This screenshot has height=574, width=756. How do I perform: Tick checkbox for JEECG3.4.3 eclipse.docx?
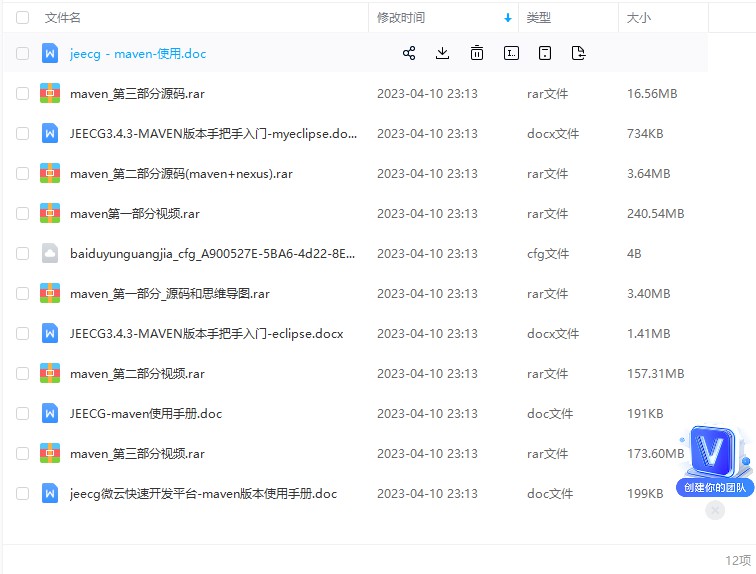point(22,334)
